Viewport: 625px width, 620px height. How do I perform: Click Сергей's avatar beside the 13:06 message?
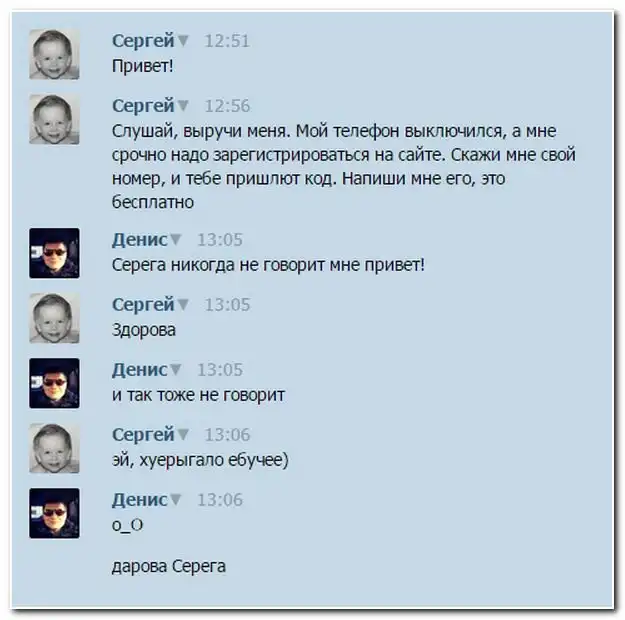(x=54, y=448)
